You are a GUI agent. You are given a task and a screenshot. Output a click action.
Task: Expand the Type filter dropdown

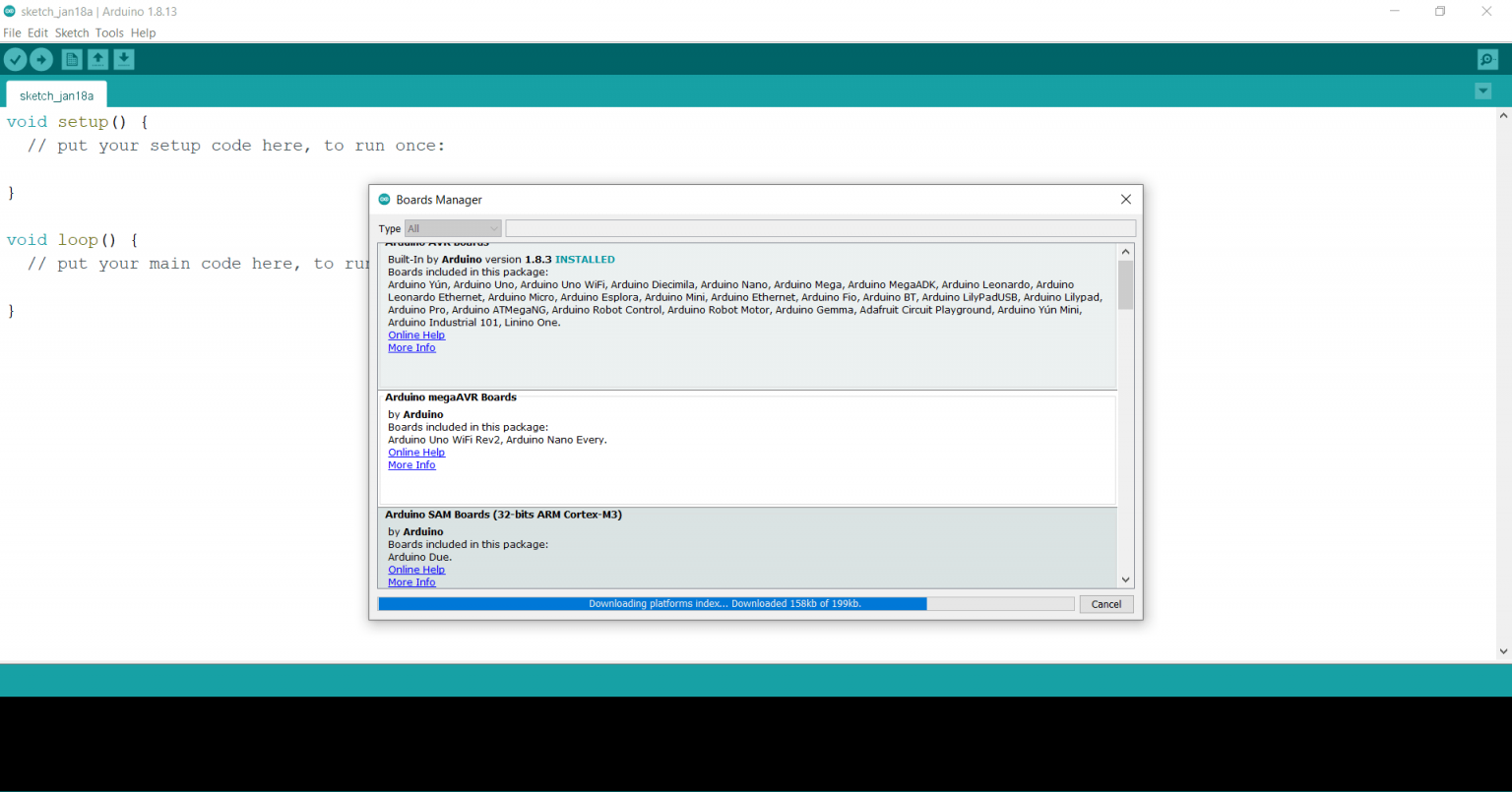click(453, 228)
